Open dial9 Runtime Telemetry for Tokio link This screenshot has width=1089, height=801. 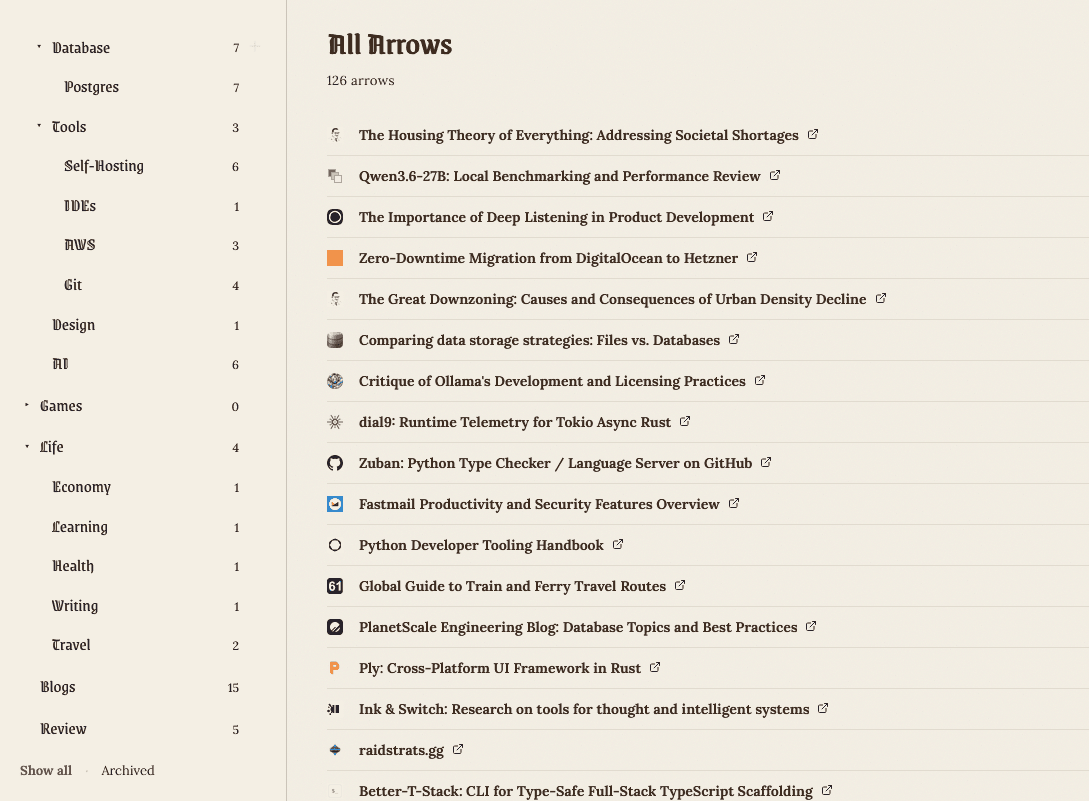515,422
